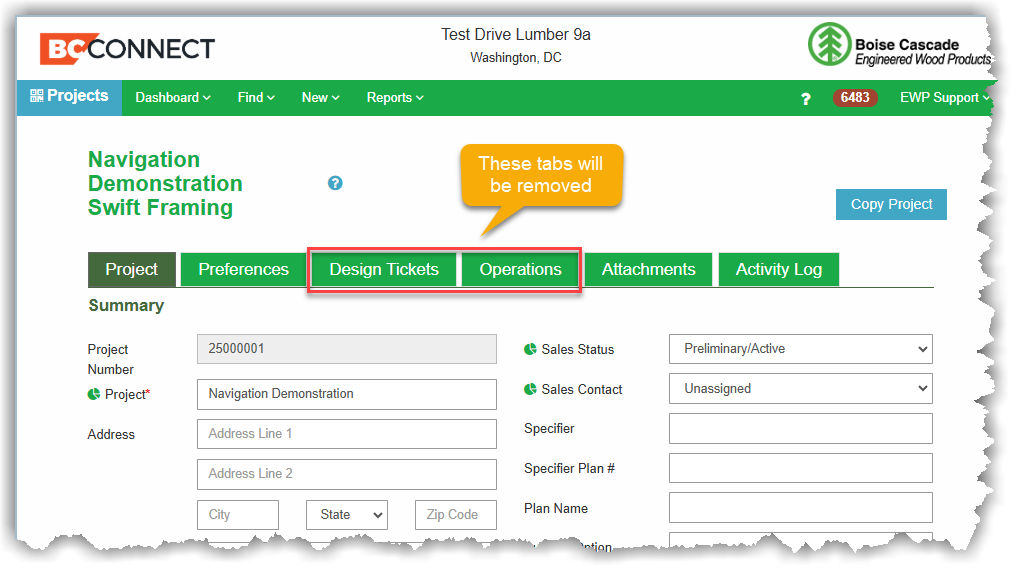Click the blue help icon beside project title
1020x576 pixels.
[335, 183]
